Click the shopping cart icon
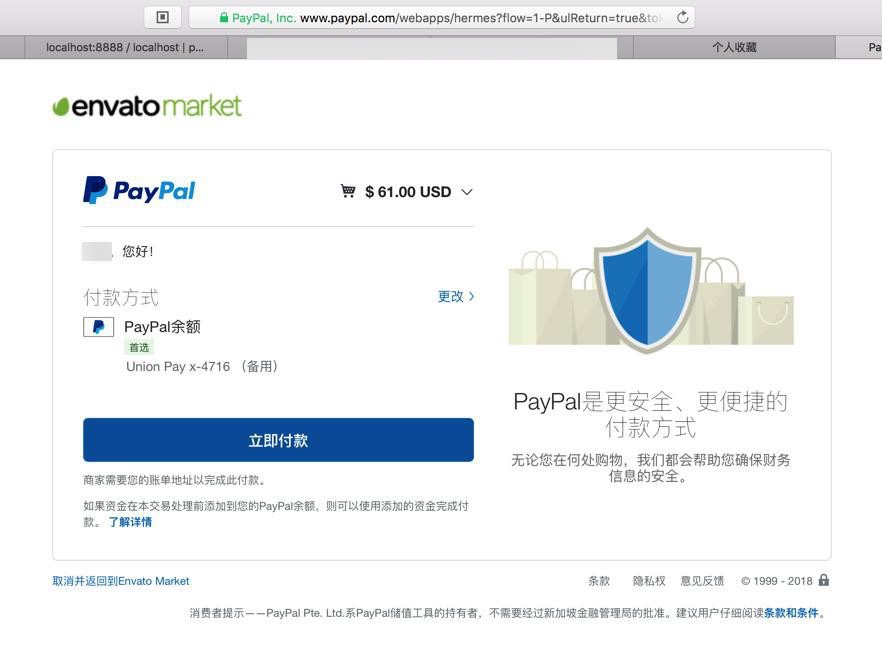Image resolution: width=882 pixels, height=650 pixels. pos(348,191)
